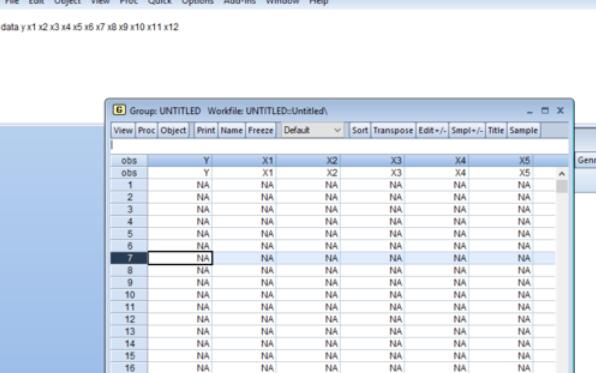The width and height of the screenshot is (596, 373).
Task: Click the Print button
Action: pos(206,130)
